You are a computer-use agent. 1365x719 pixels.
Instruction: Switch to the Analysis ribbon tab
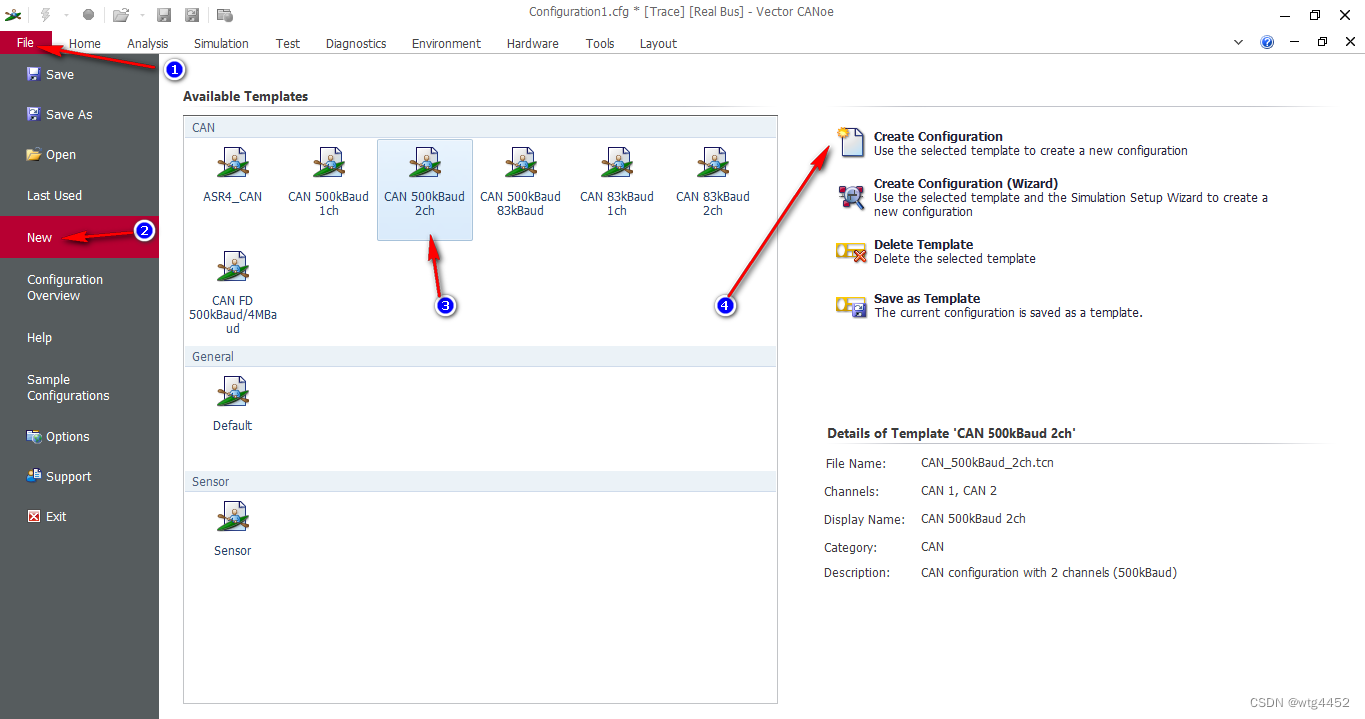148,43
